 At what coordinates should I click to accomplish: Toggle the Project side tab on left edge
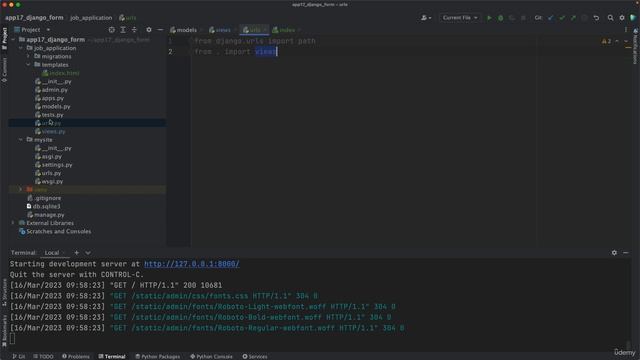point(4,38)
